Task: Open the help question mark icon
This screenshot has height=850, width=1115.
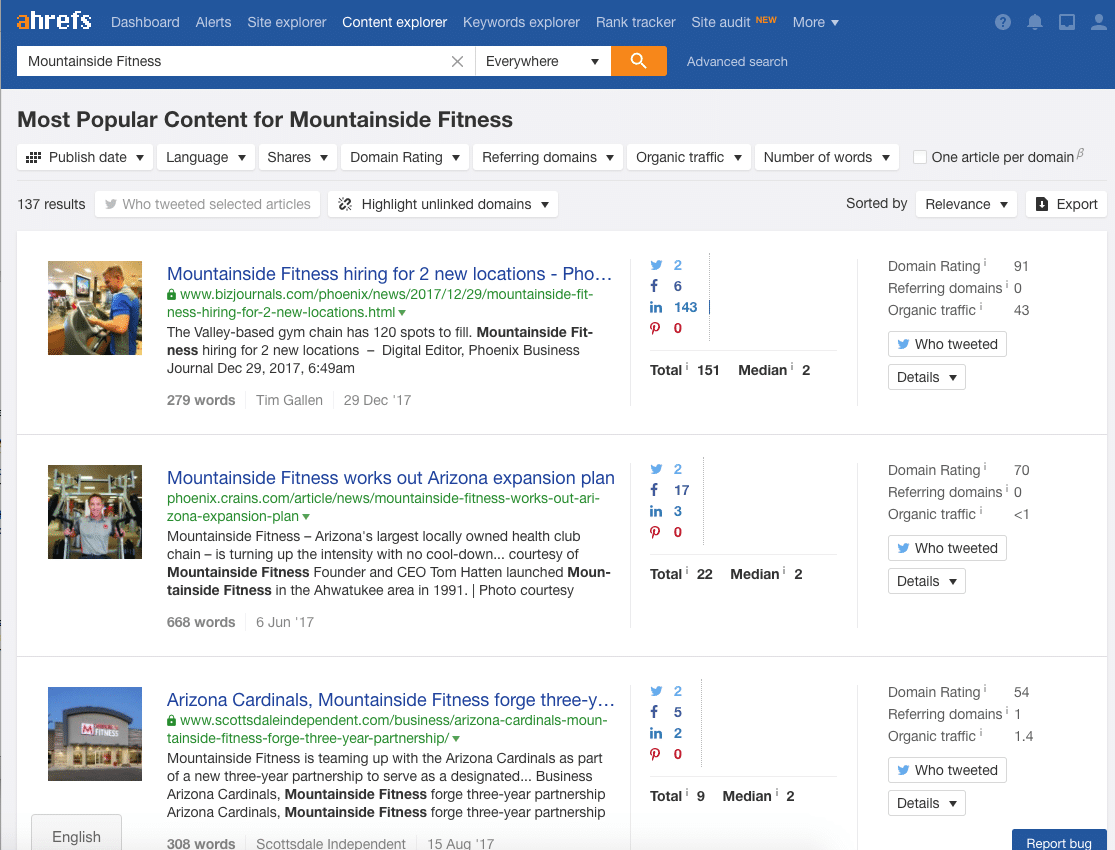Action: click(x=1003, y=22)
